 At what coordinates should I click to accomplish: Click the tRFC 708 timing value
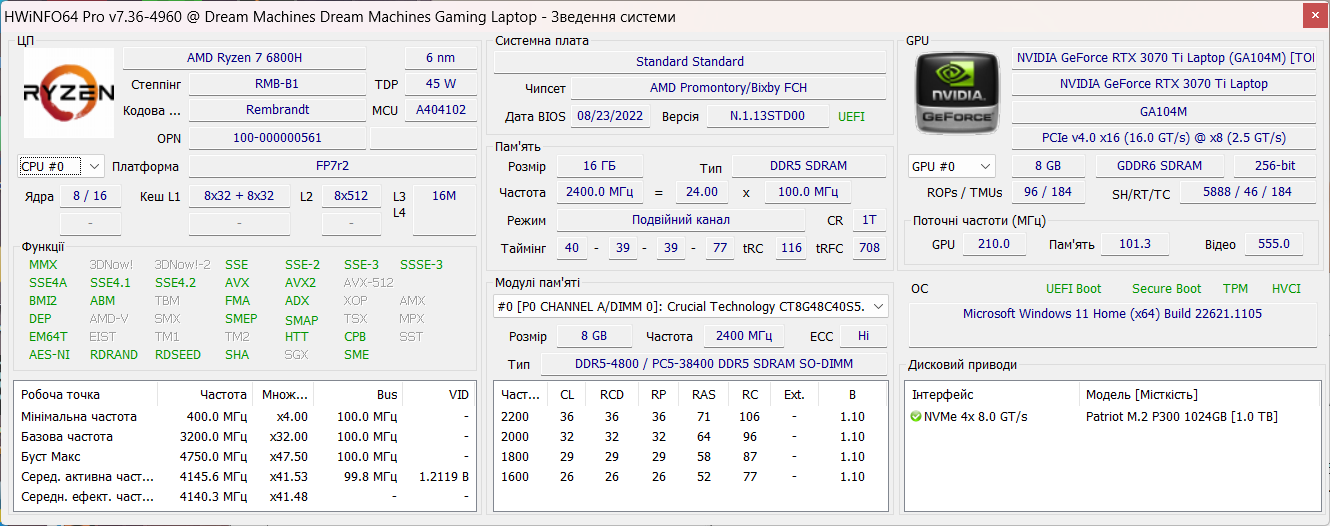[x=869, y=248]
